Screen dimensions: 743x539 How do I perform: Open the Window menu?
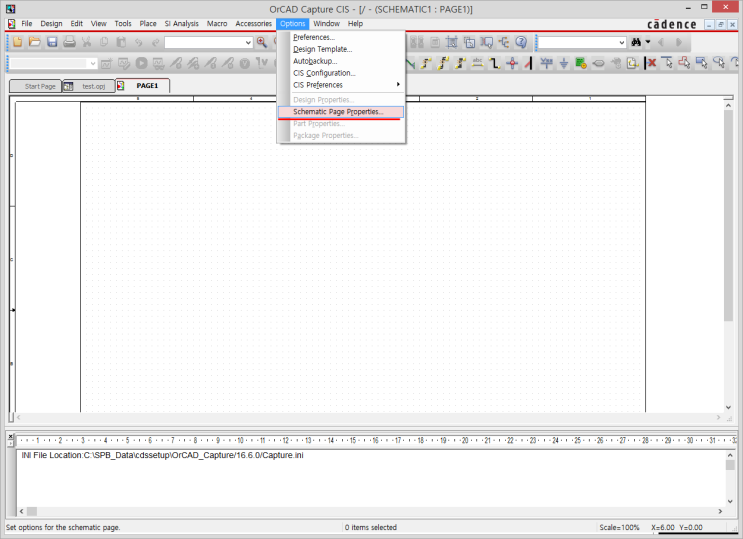pos(326,23)
